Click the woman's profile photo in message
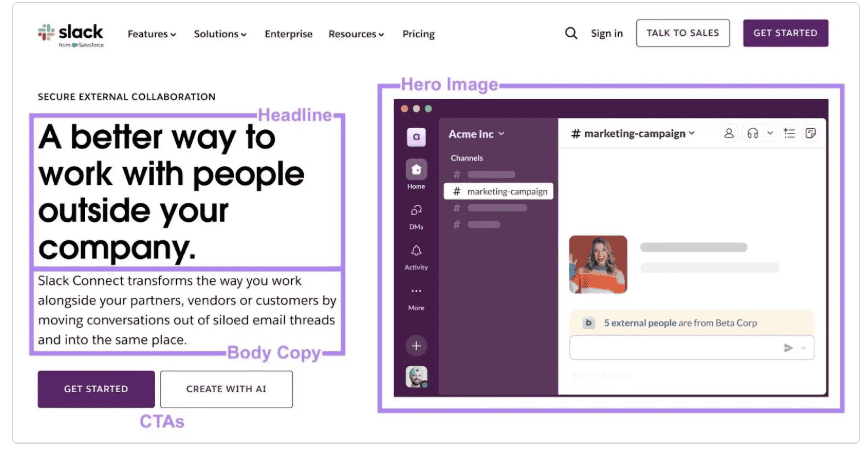 click(x=598, y=264)
